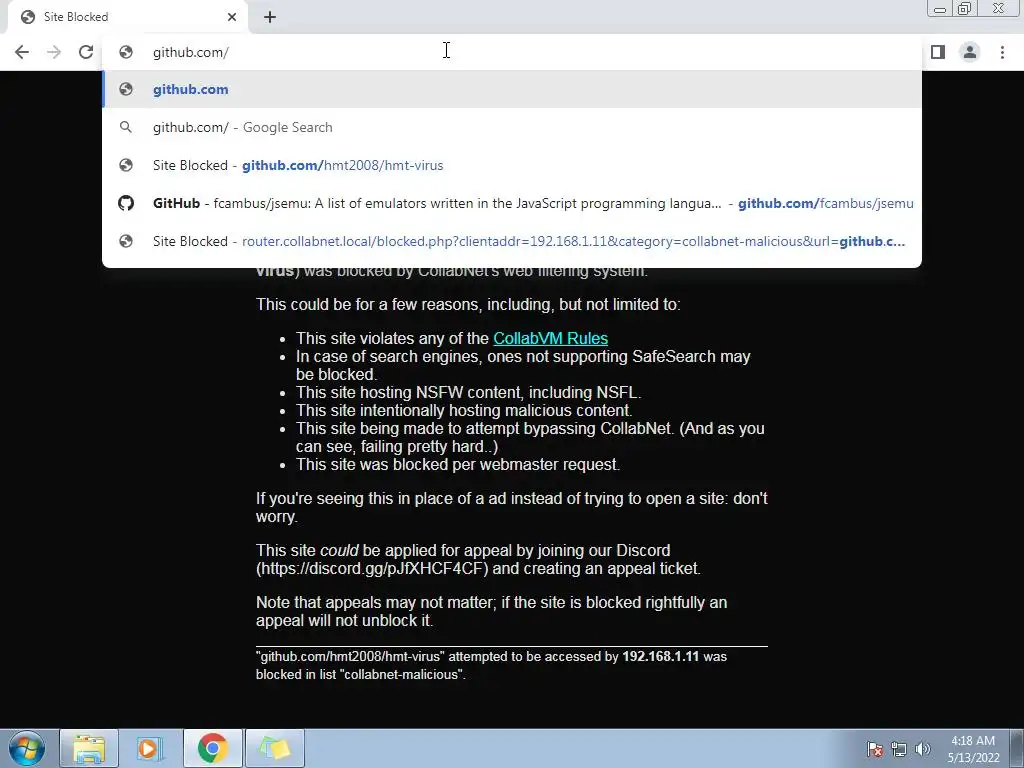Image resolution: width=1024 pixels, height=768 pixels.
Task: Minimize the Chrome window
Action: [x=940, y=9]
